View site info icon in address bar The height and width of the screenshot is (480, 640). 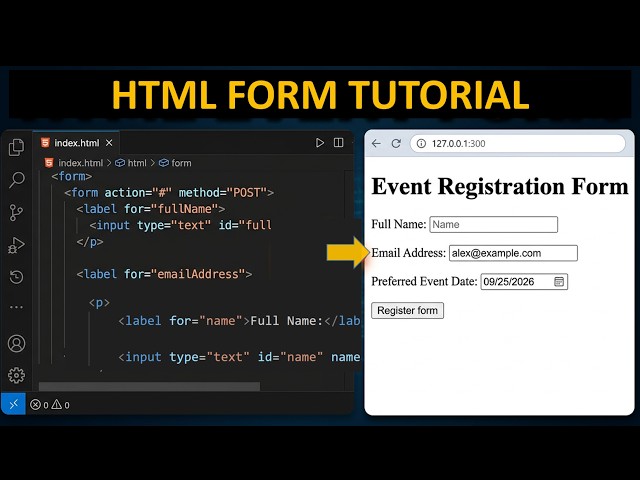pyautogui.click(x=421, y=143)
